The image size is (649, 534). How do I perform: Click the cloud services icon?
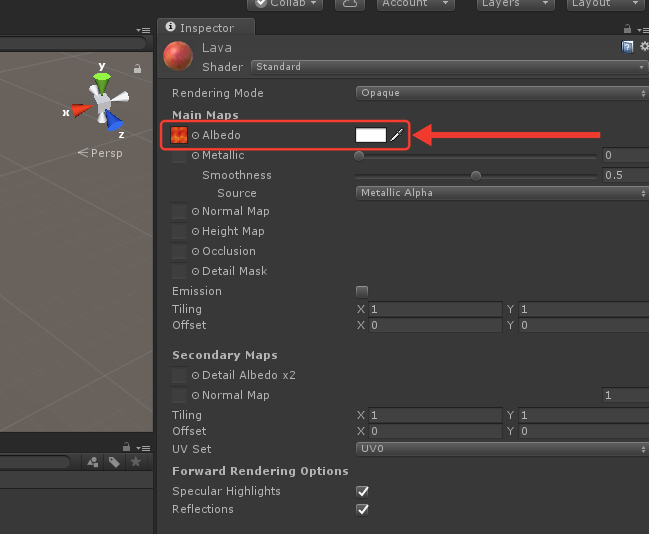[x=350, y=4]
